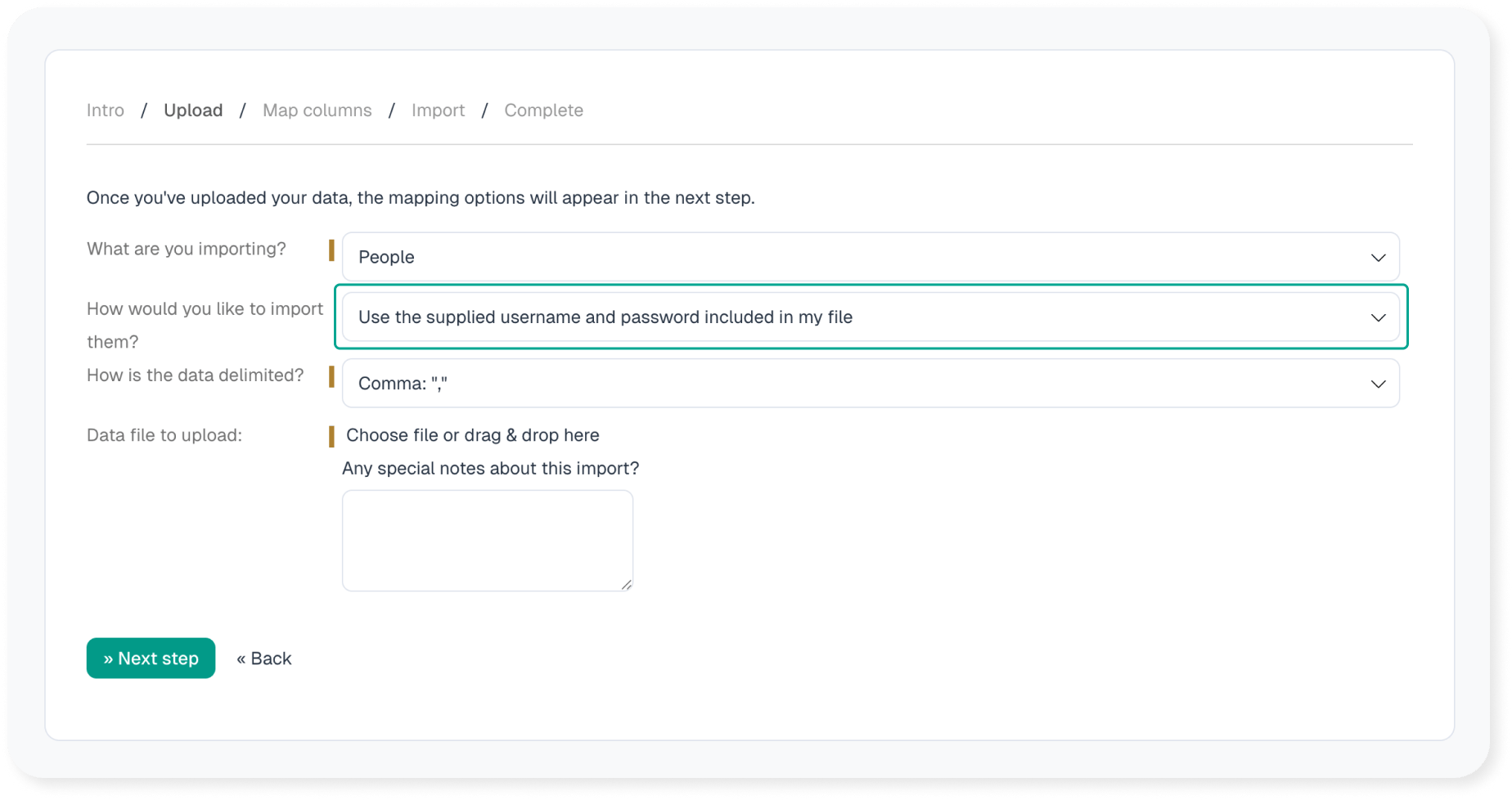The image size is (1512, 800).
Task: Jump to the Map columns step
Action: 317,110
